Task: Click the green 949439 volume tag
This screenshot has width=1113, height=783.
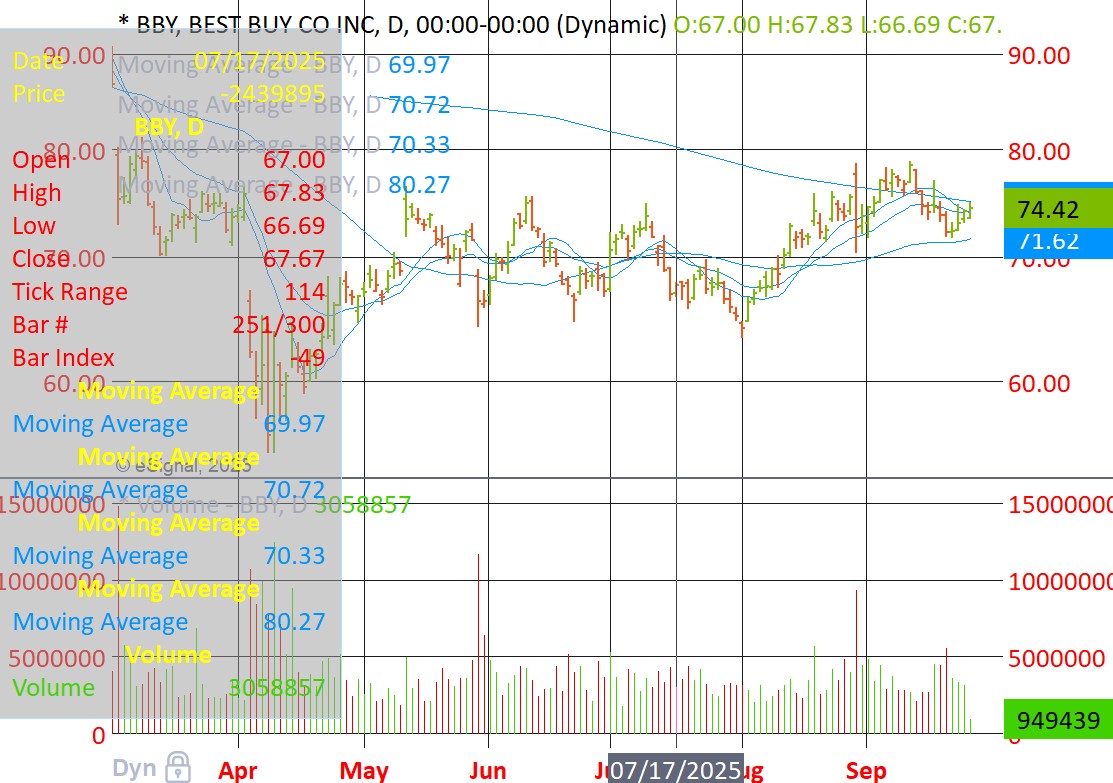Action: point(1058,719)
